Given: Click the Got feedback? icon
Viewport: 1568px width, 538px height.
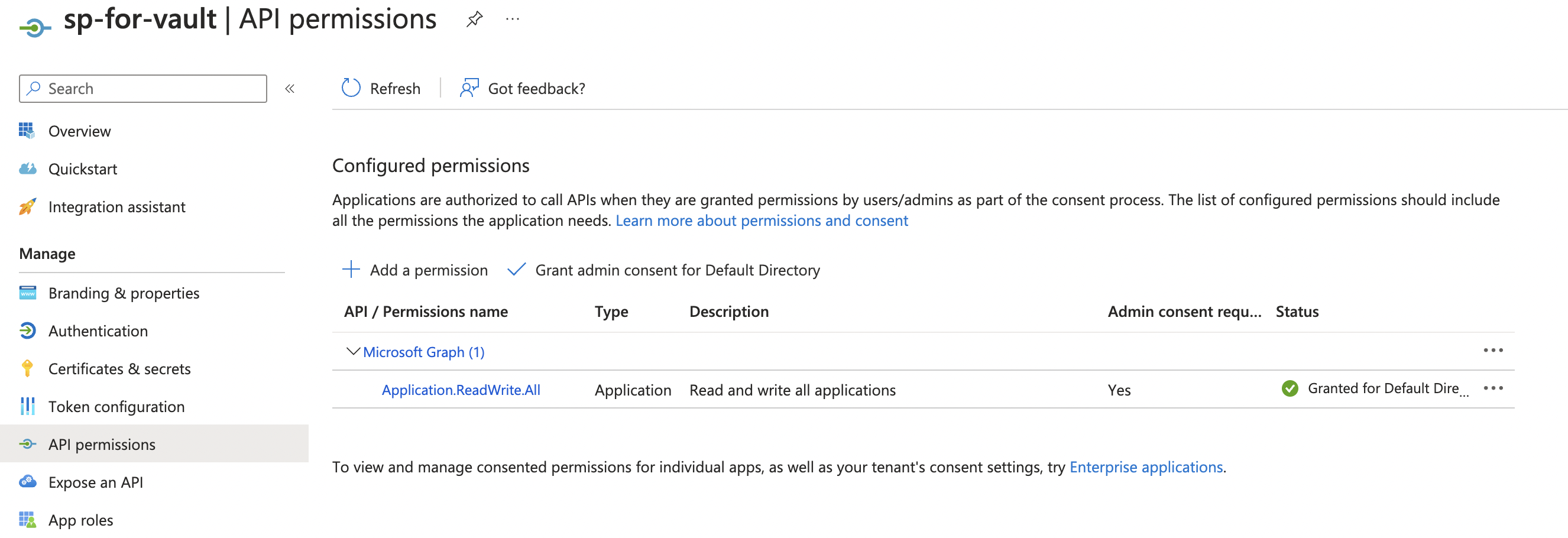Looking at the screenshot, I should pos(469,88).
